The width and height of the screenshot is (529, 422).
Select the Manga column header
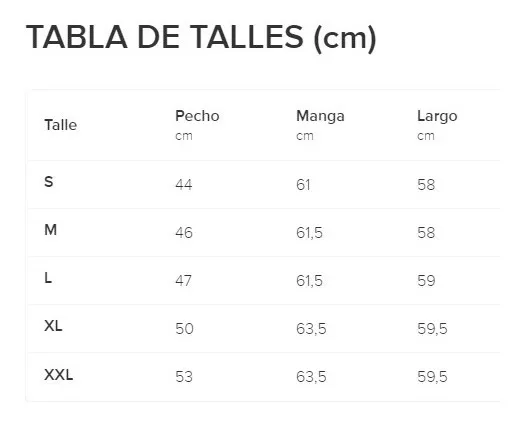[320, 116]
